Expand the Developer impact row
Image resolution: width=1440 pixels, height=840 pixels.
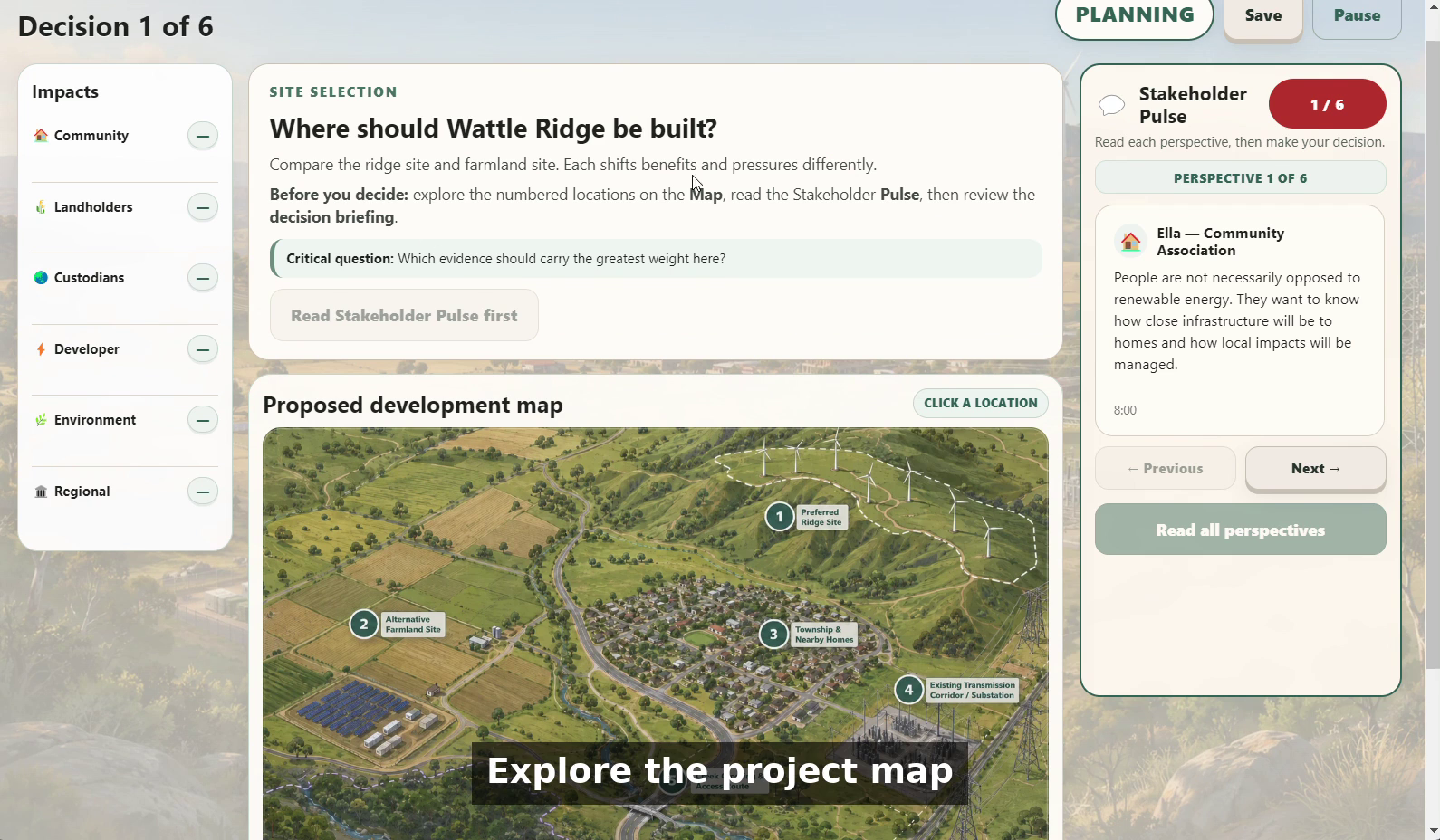click(x=203, y=349)
